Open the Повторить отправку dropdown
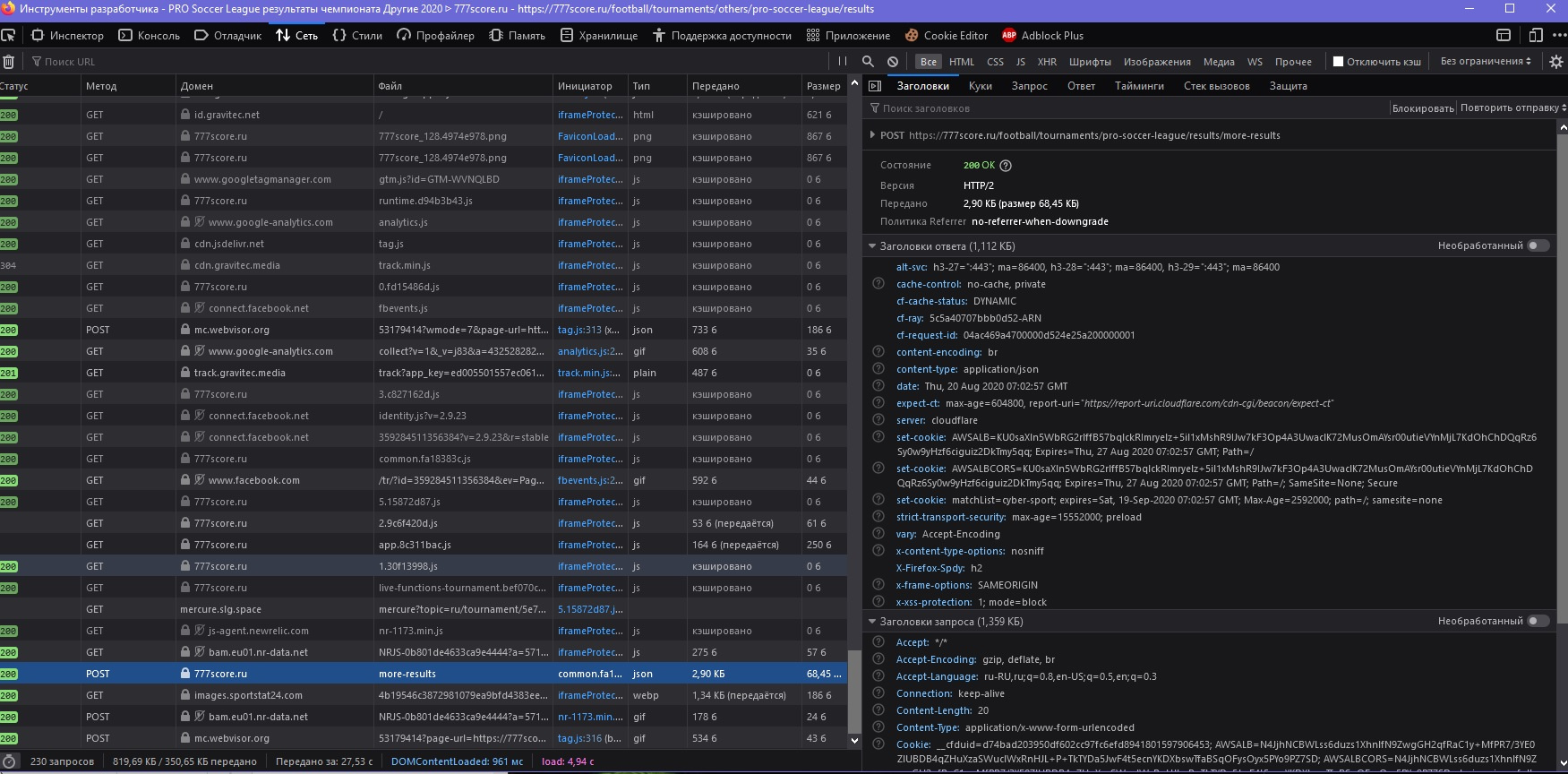 click(1512, 108)
